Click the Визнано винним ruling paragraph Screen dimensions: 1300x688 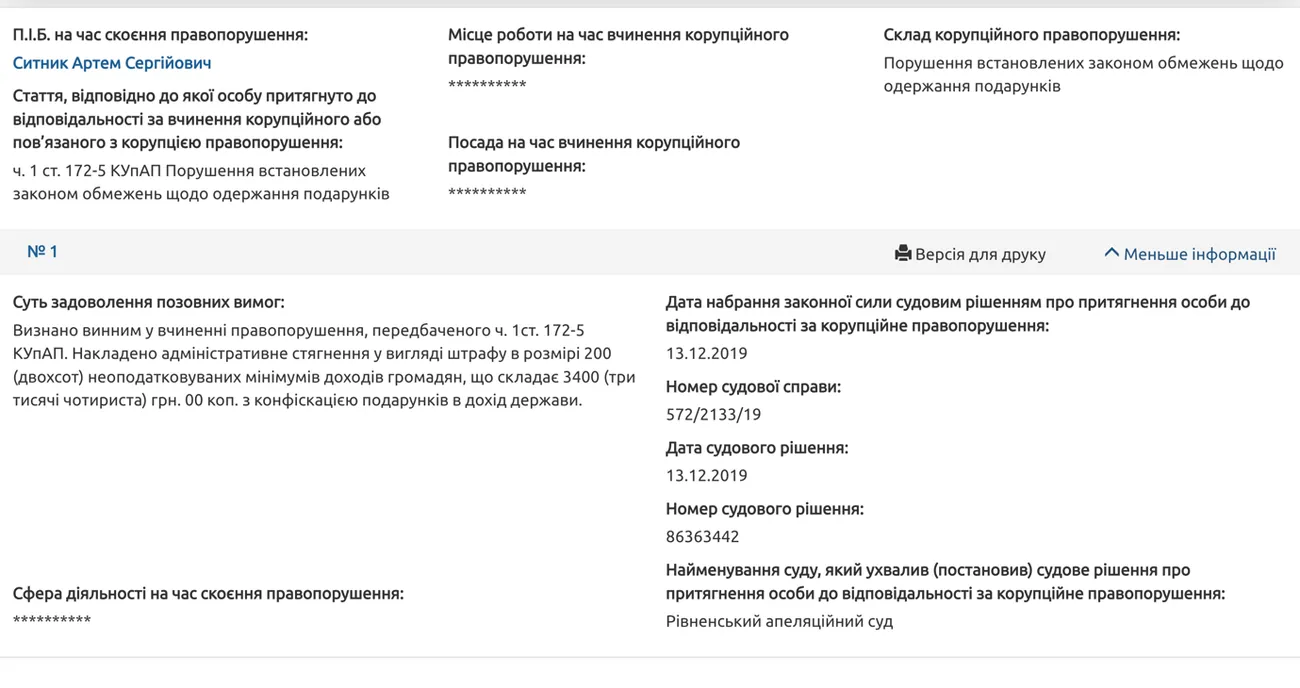point(320,365)
